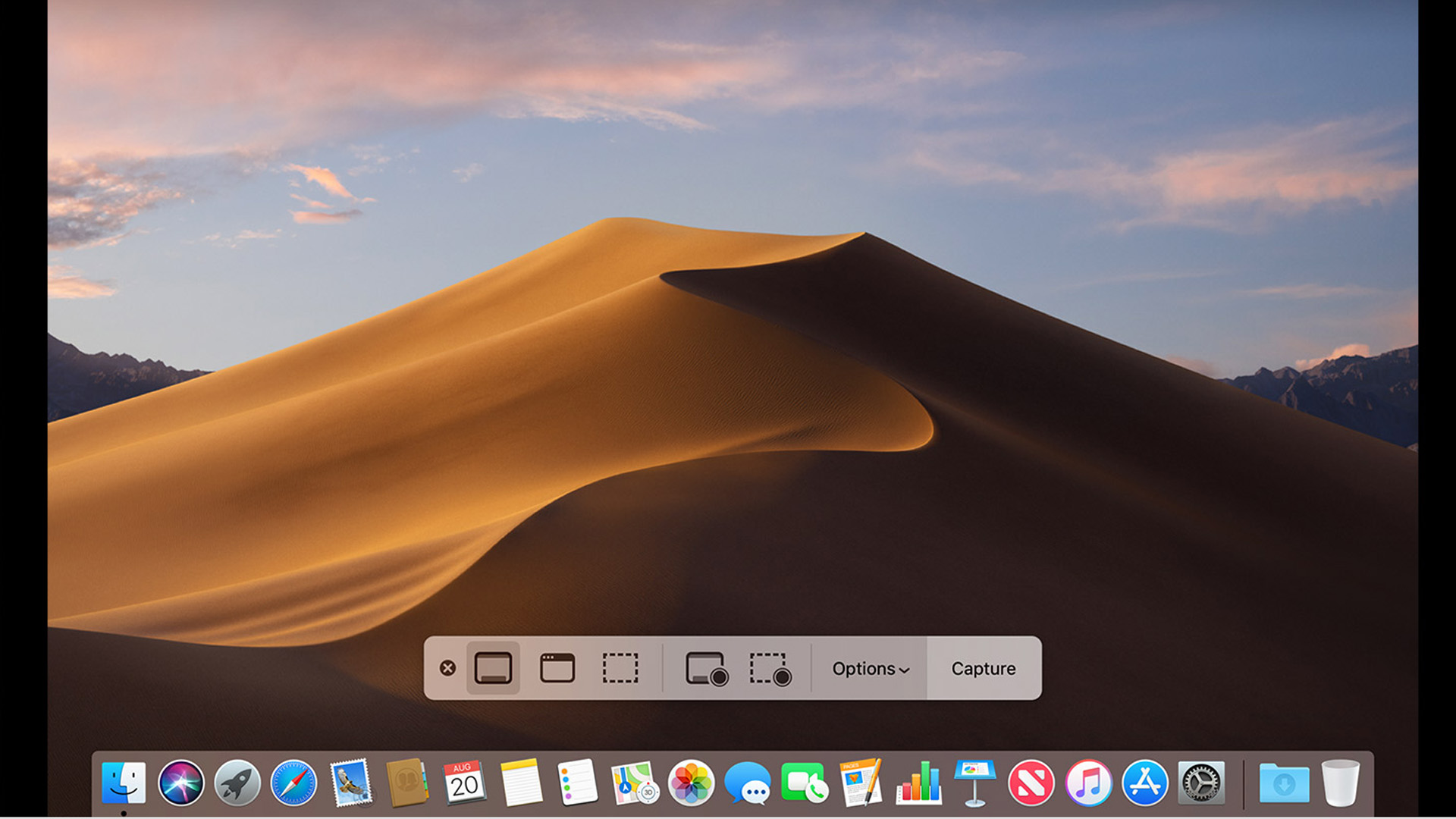Image resolution: width=1456 pixels, height=819 pixels.
Task: Open Contacts book icon in Dock
Action: pos(407,783)
